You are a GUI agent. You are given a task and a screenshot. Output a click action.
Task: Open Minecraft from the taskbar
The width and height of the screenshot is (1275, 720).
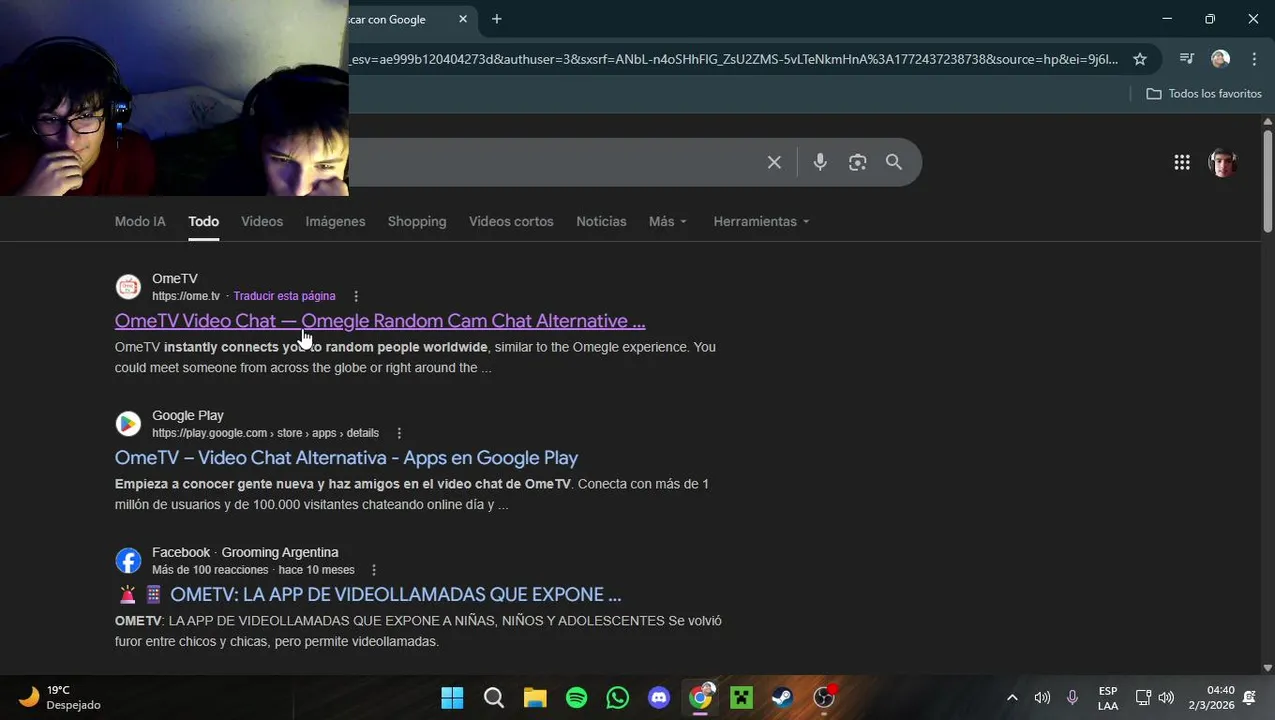[x=741, y=697]
